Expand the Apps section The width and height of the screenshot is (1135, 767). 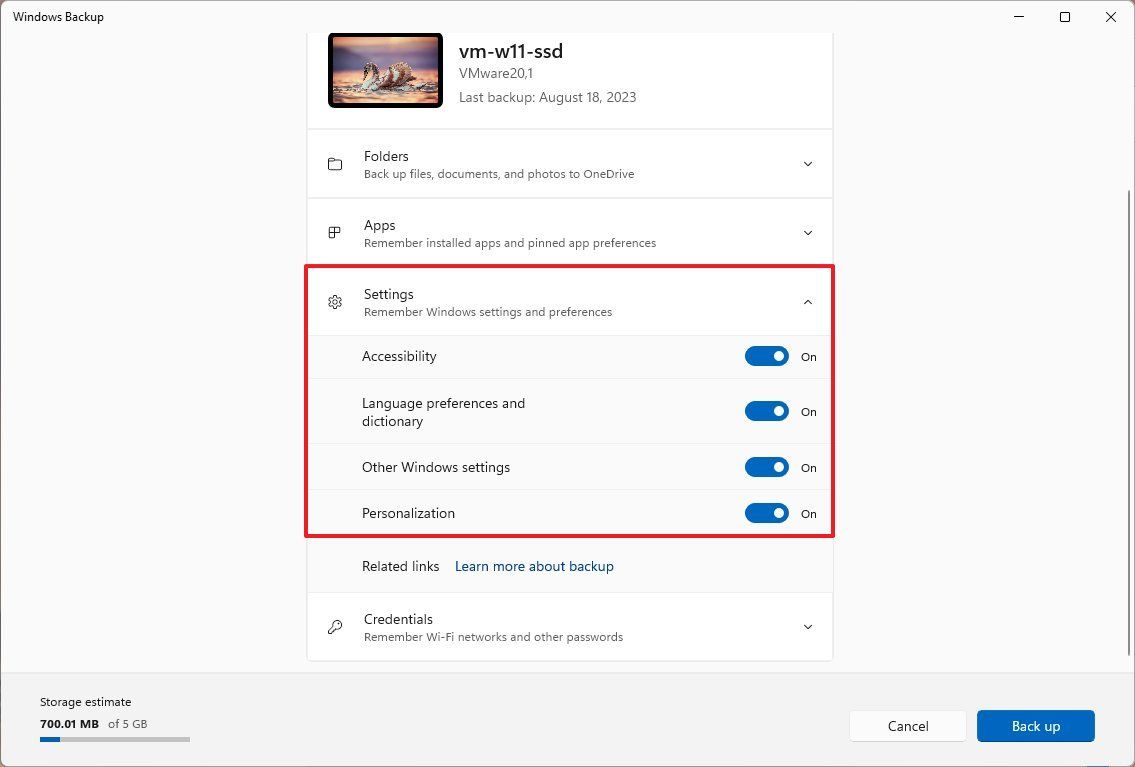coord(807,232)
